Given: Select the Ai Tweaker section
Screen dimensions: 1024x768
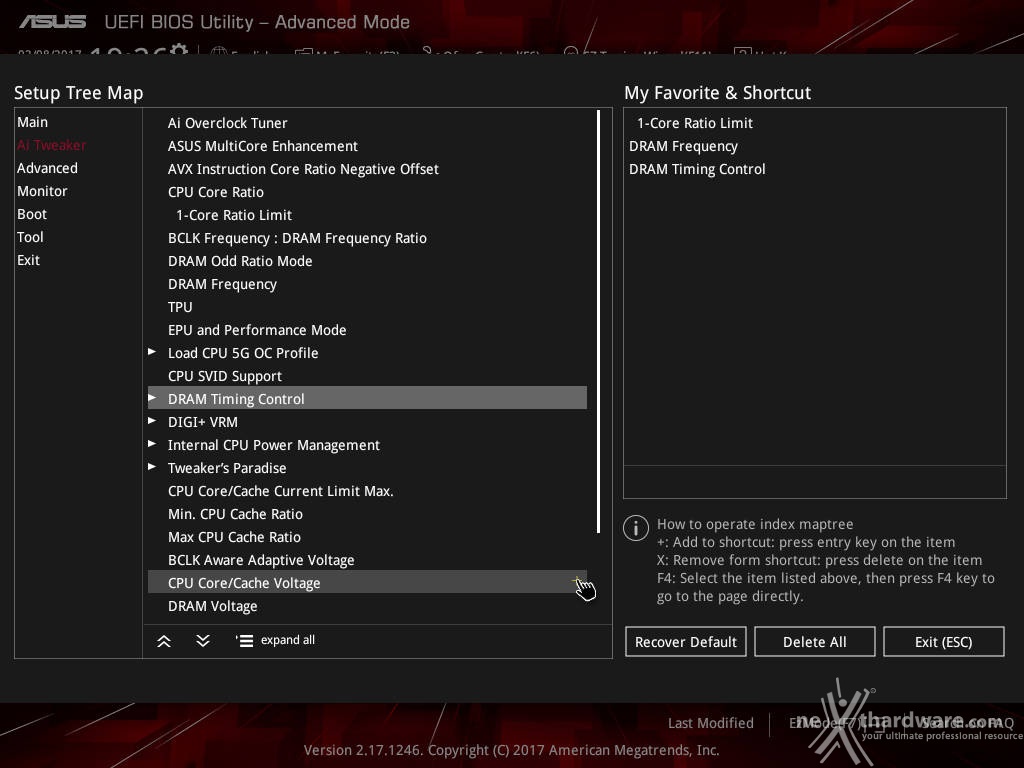Looking at the screenshot, I should click(52, 145).
